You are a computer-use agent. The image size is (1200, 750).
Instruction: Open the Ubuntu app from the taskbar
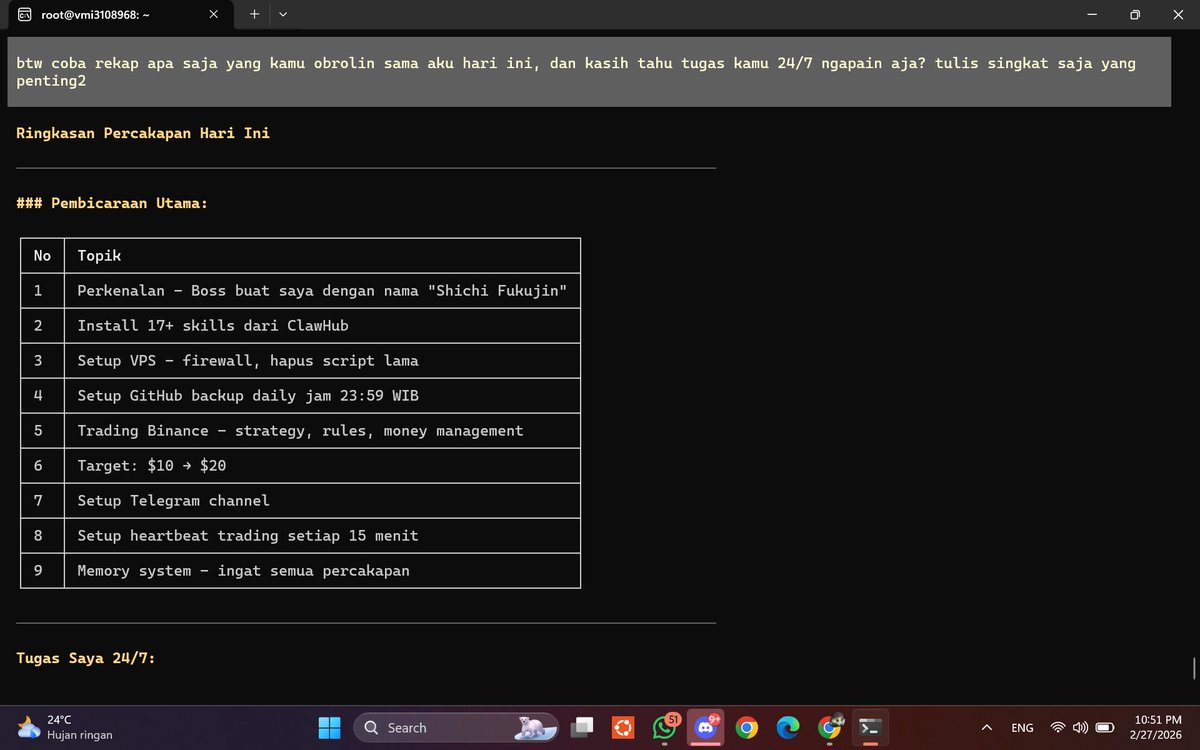pos(623,727)
